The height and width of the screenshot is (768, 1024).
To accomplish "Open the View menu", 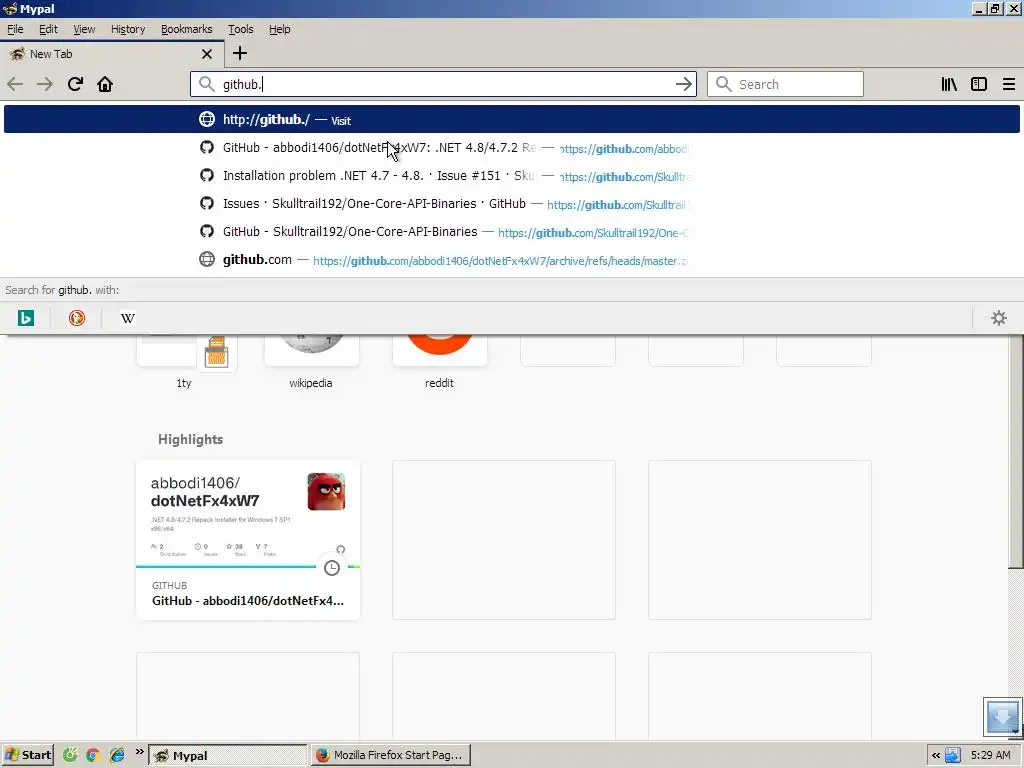I will click(x=84, y=29).
